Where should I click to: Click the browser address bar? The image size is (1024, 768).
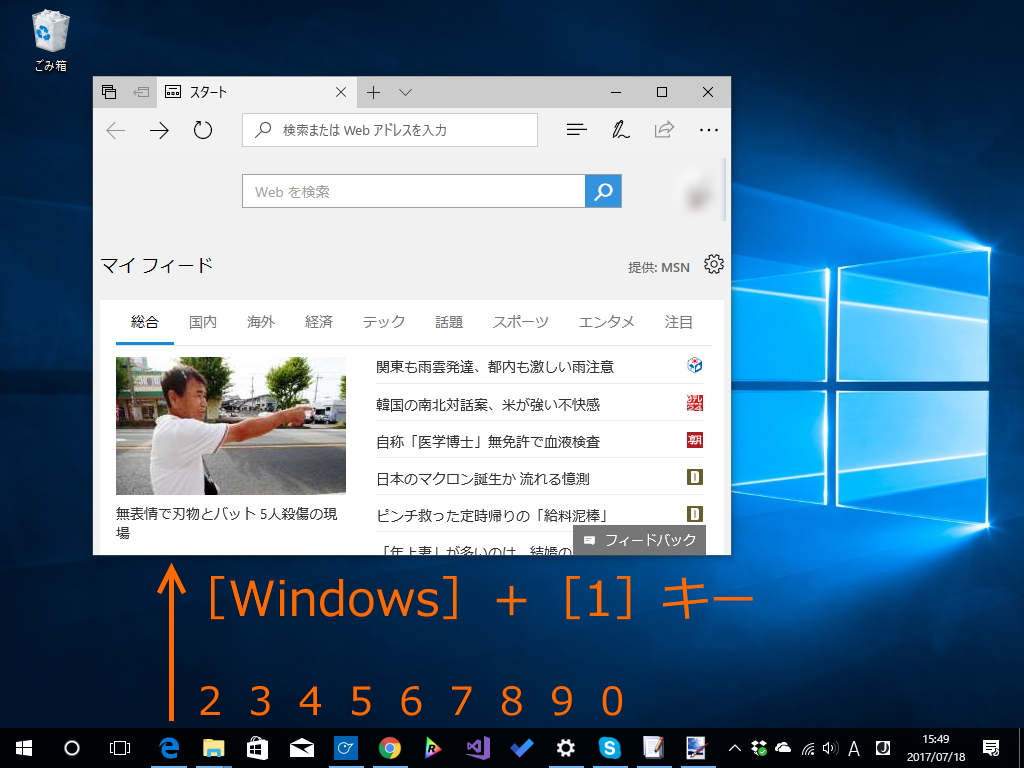click(390, 130)
